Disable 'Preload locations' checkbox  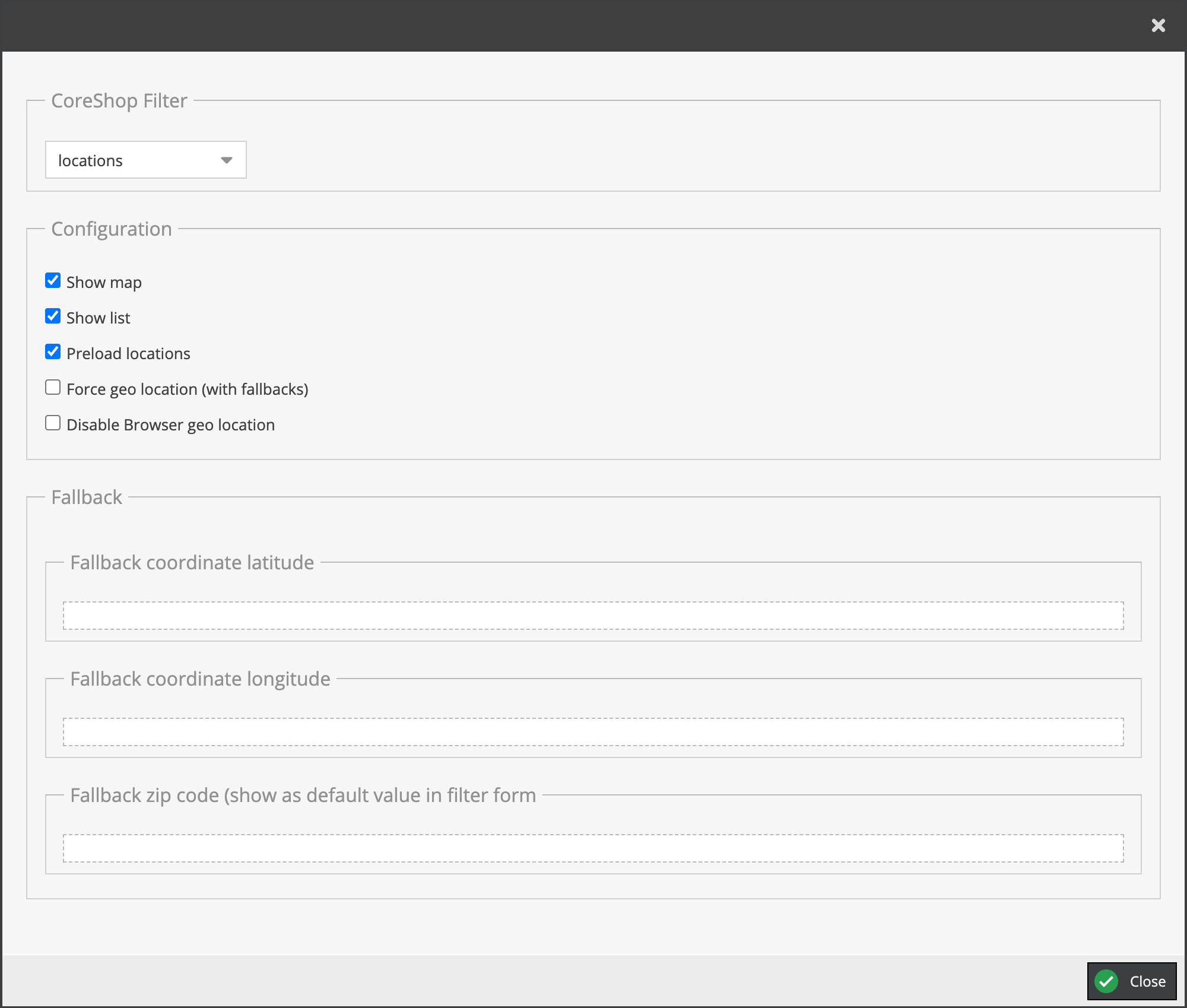click(52, 352)
